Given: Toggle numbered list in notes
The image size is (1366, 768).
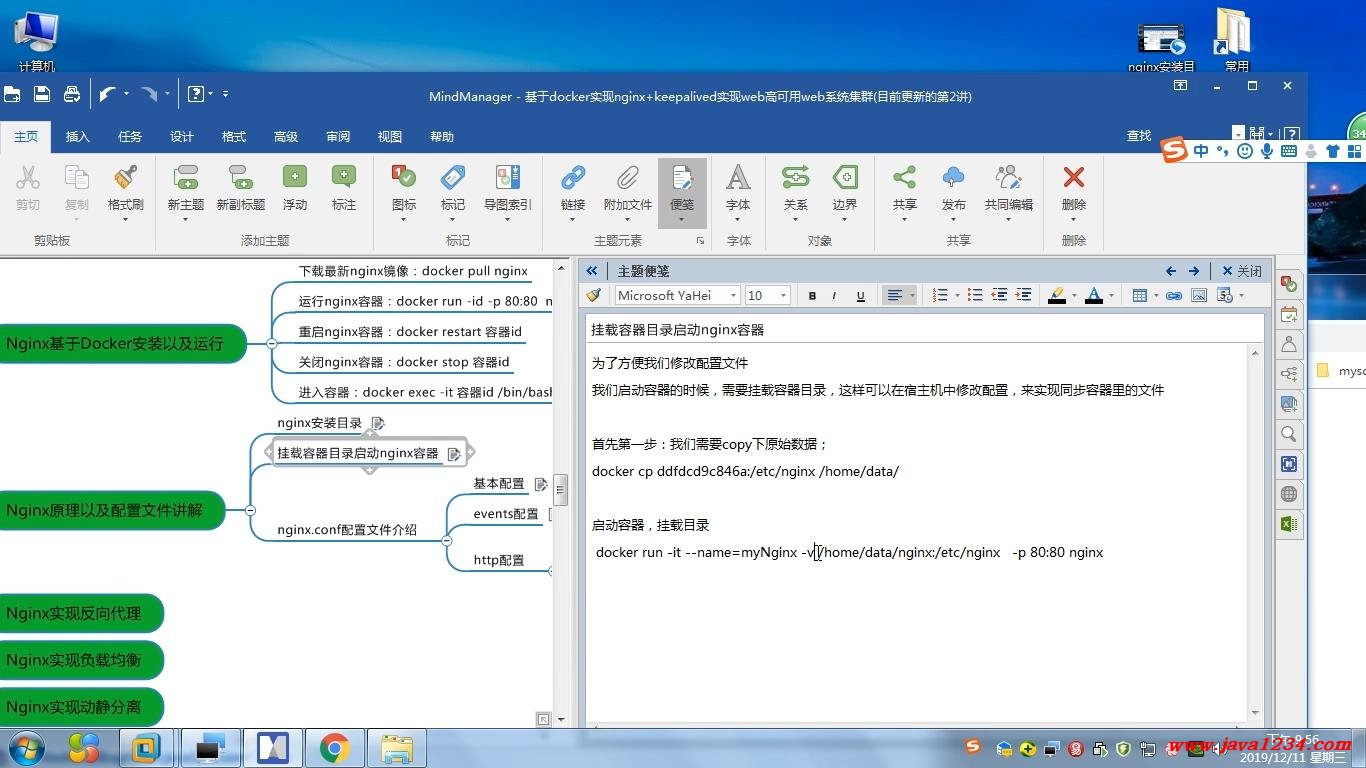Looking at the screenshot, I should (x=940, y=295).
